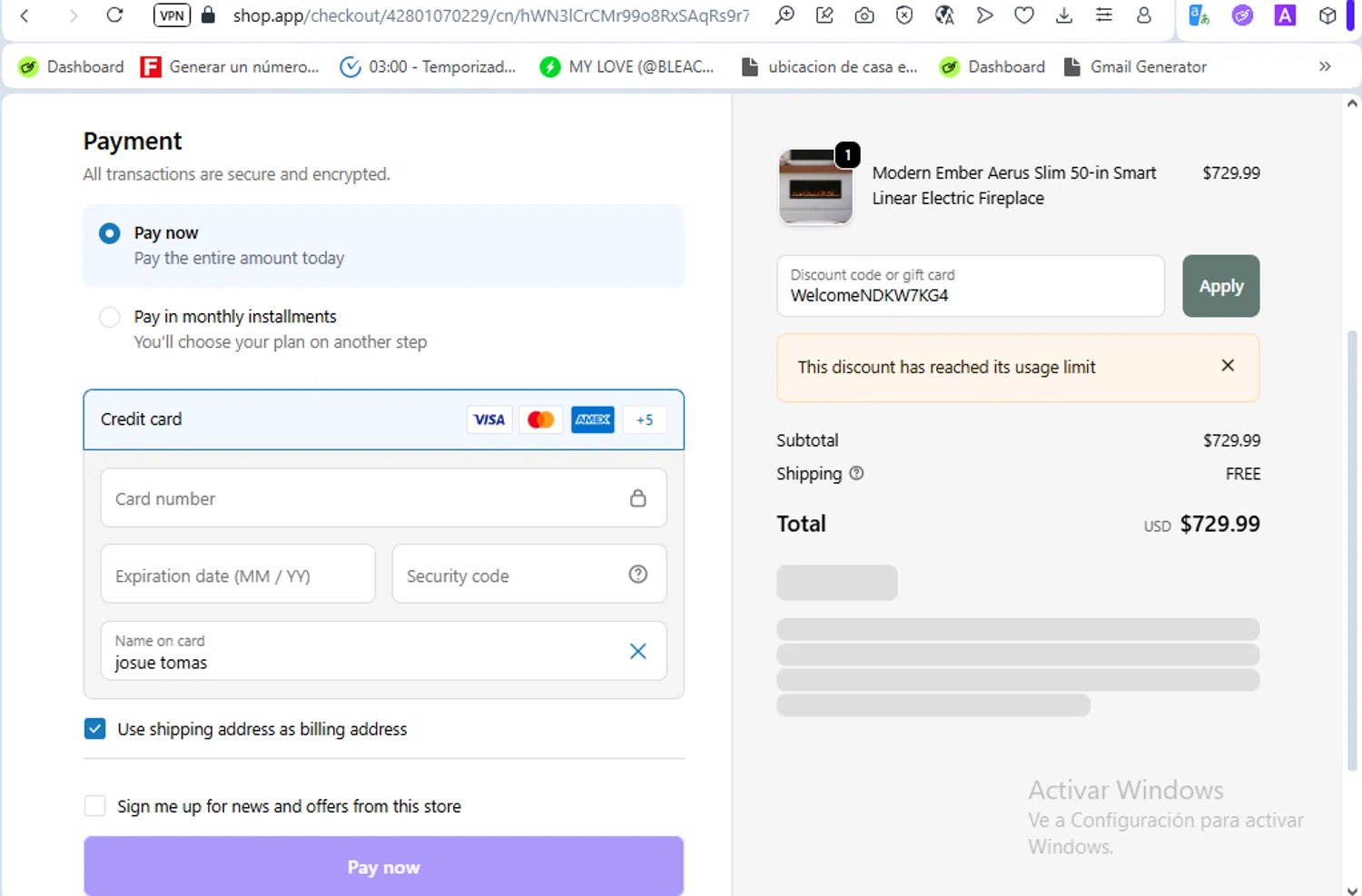The width and height of the screenshot is (1362, 896).
Task: Open the player arrow icon in toolbar
Action: click(984, 15)
